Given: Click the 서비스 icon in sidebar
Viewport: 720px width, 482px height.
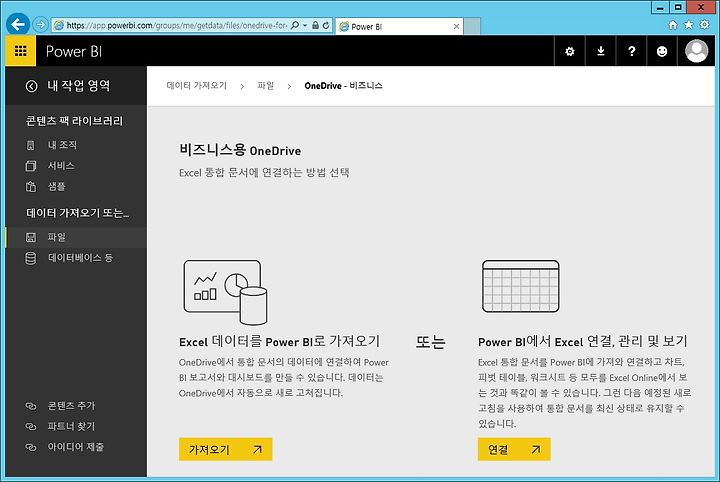Looking at the screenshot, I should tap(31, 166).
